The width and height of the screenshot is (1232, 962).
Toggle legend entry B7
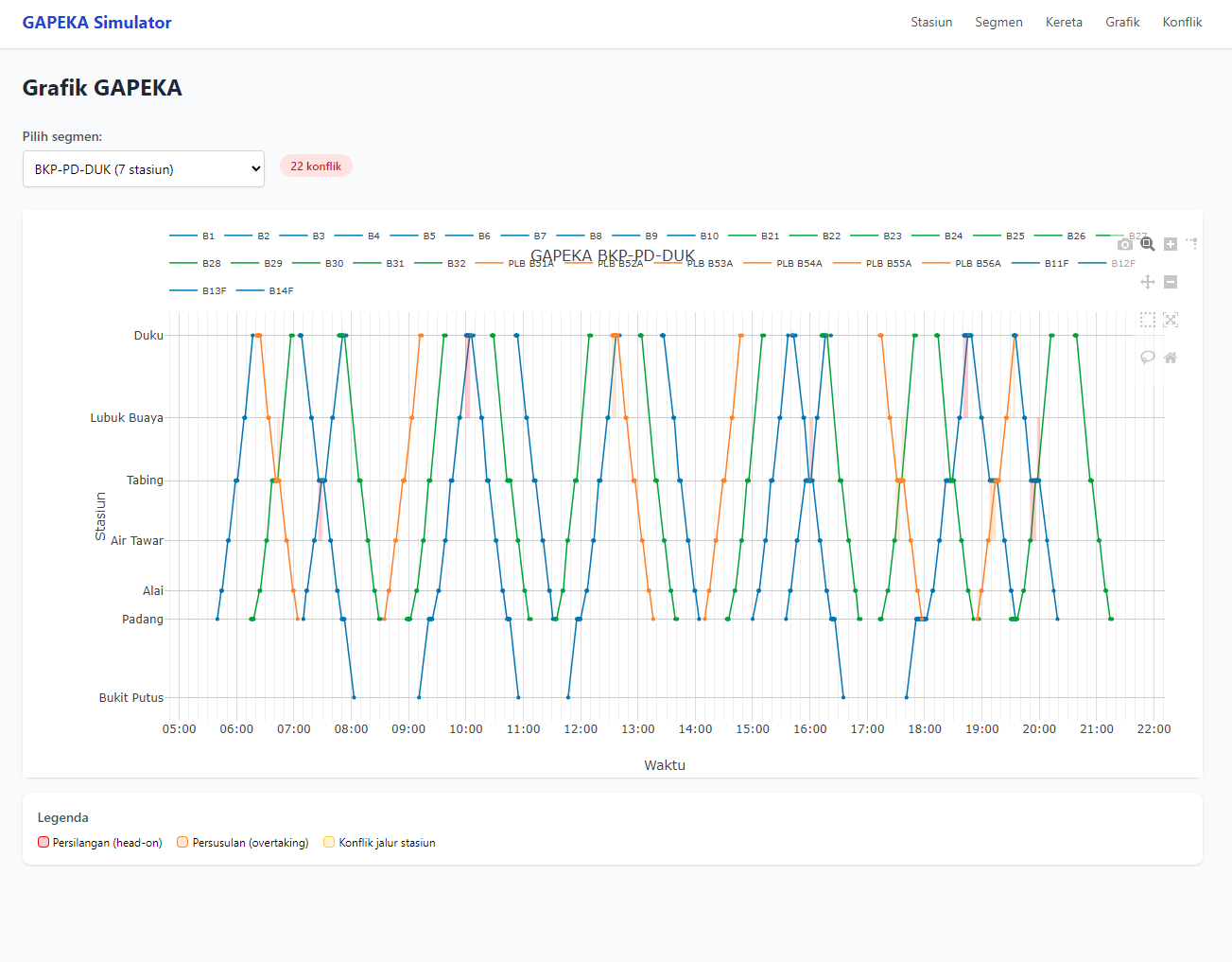(x=525, y=236)
